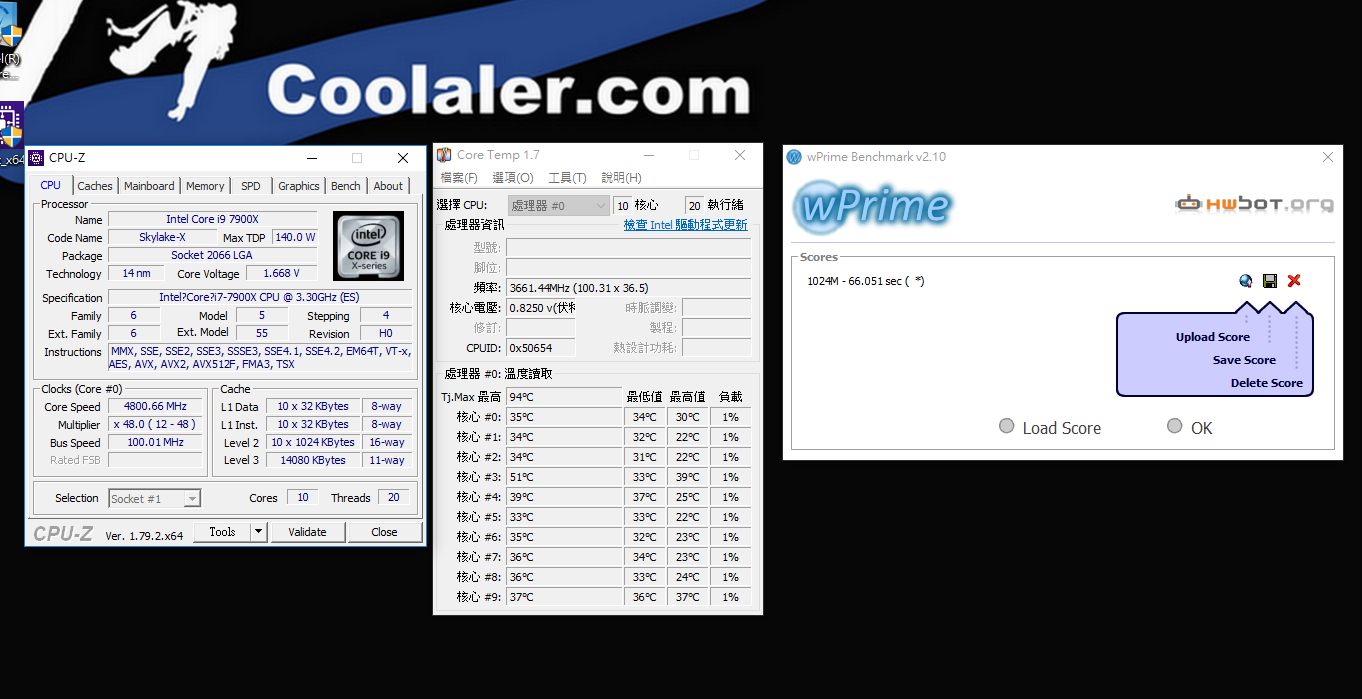Click the frequency 3661.44MHz field in Core Temp

tap(628, 288)
